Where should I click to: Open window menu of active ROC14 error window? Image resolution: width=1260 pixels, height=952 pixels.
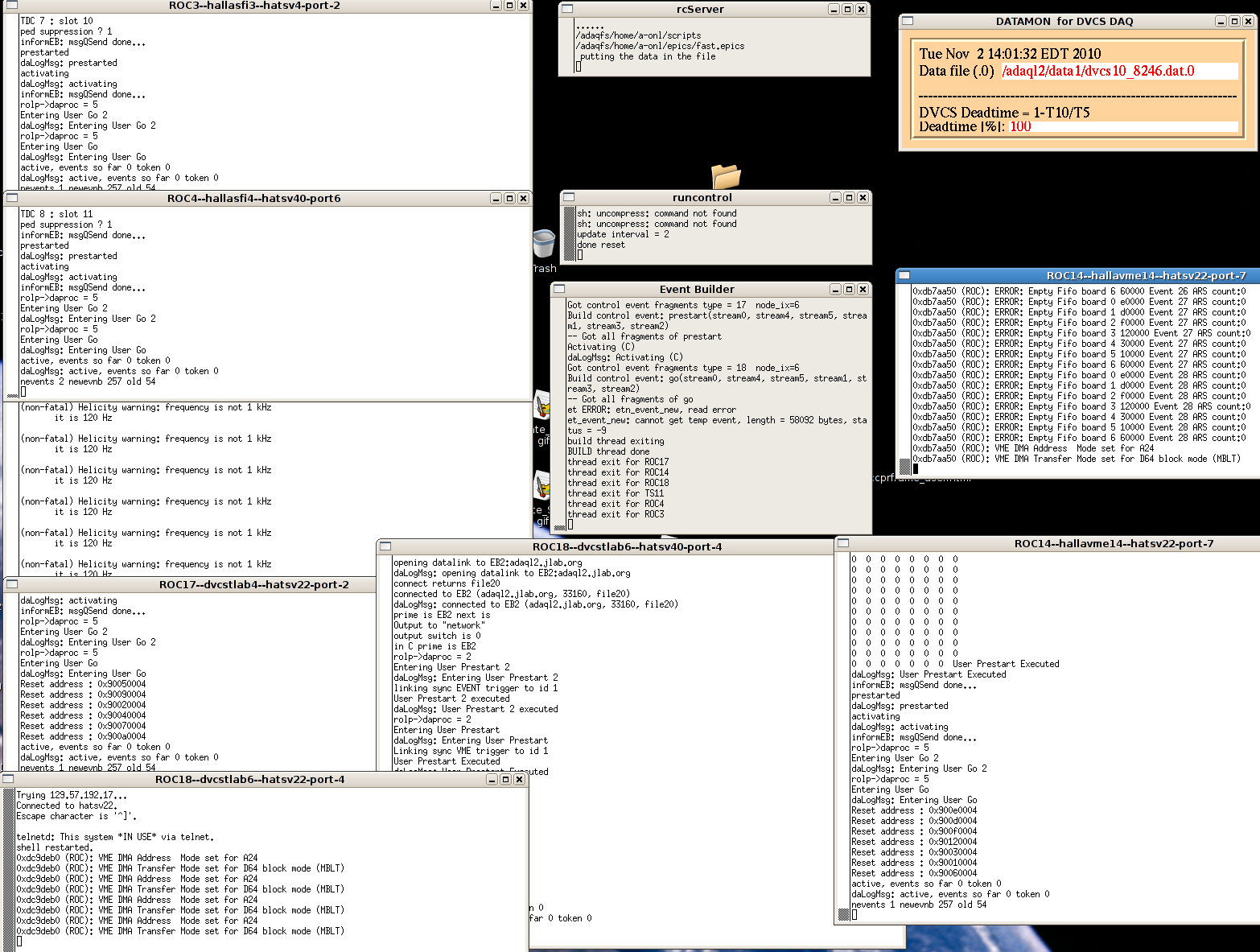(x=904, y=275)
